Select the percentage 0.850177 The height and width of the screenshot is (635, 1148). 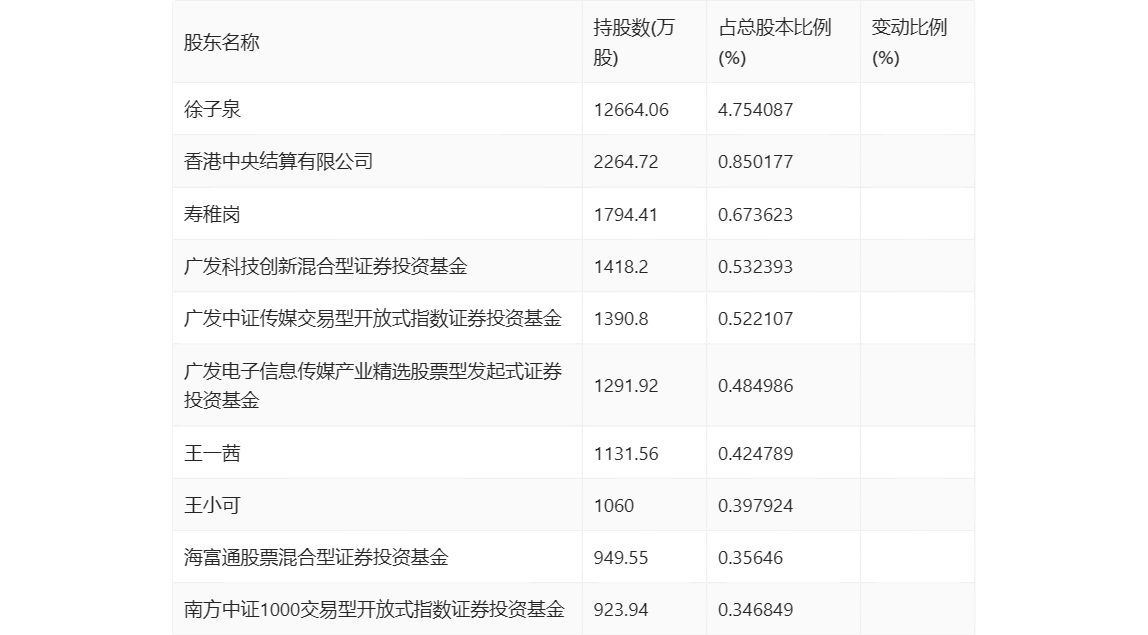coord(756,162)
